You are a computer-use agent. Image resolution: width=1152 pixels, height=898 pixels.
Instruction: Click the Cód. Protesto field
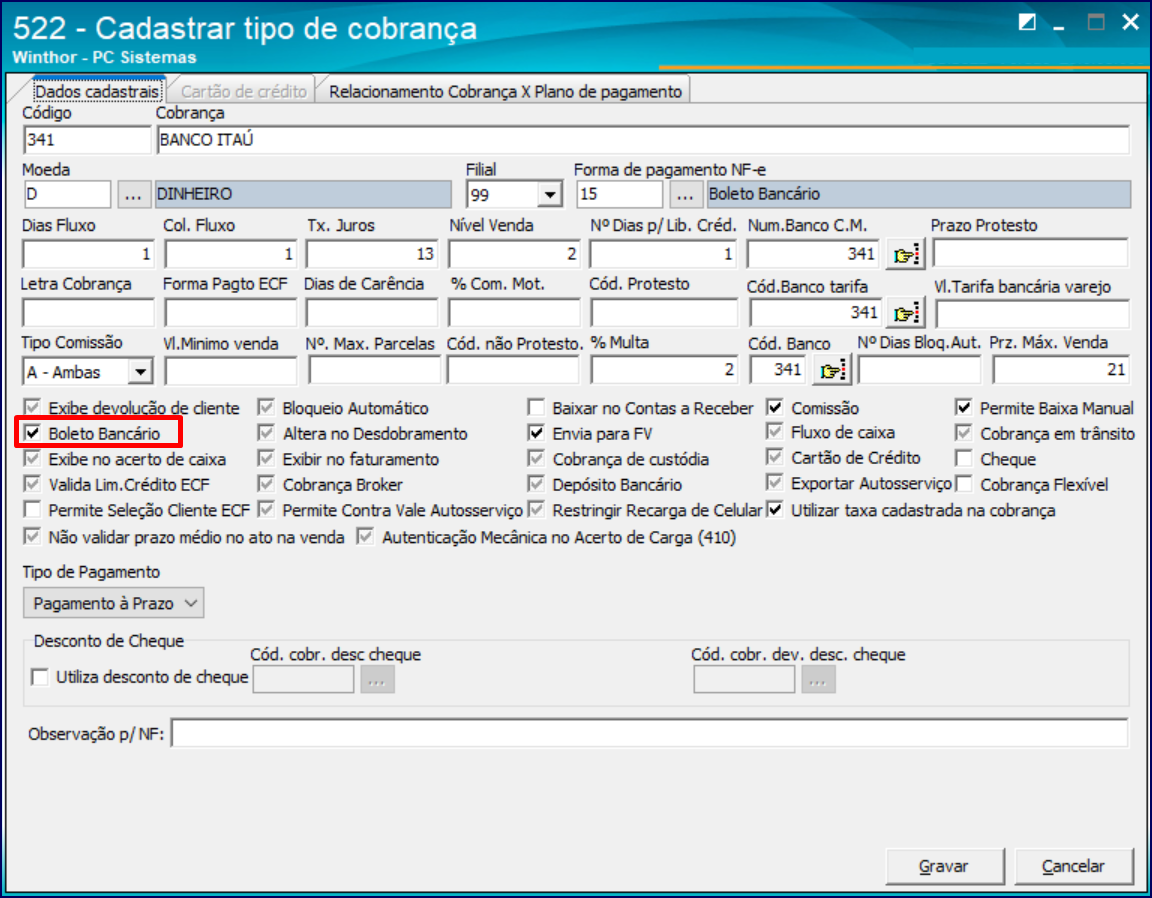[664, 313]
